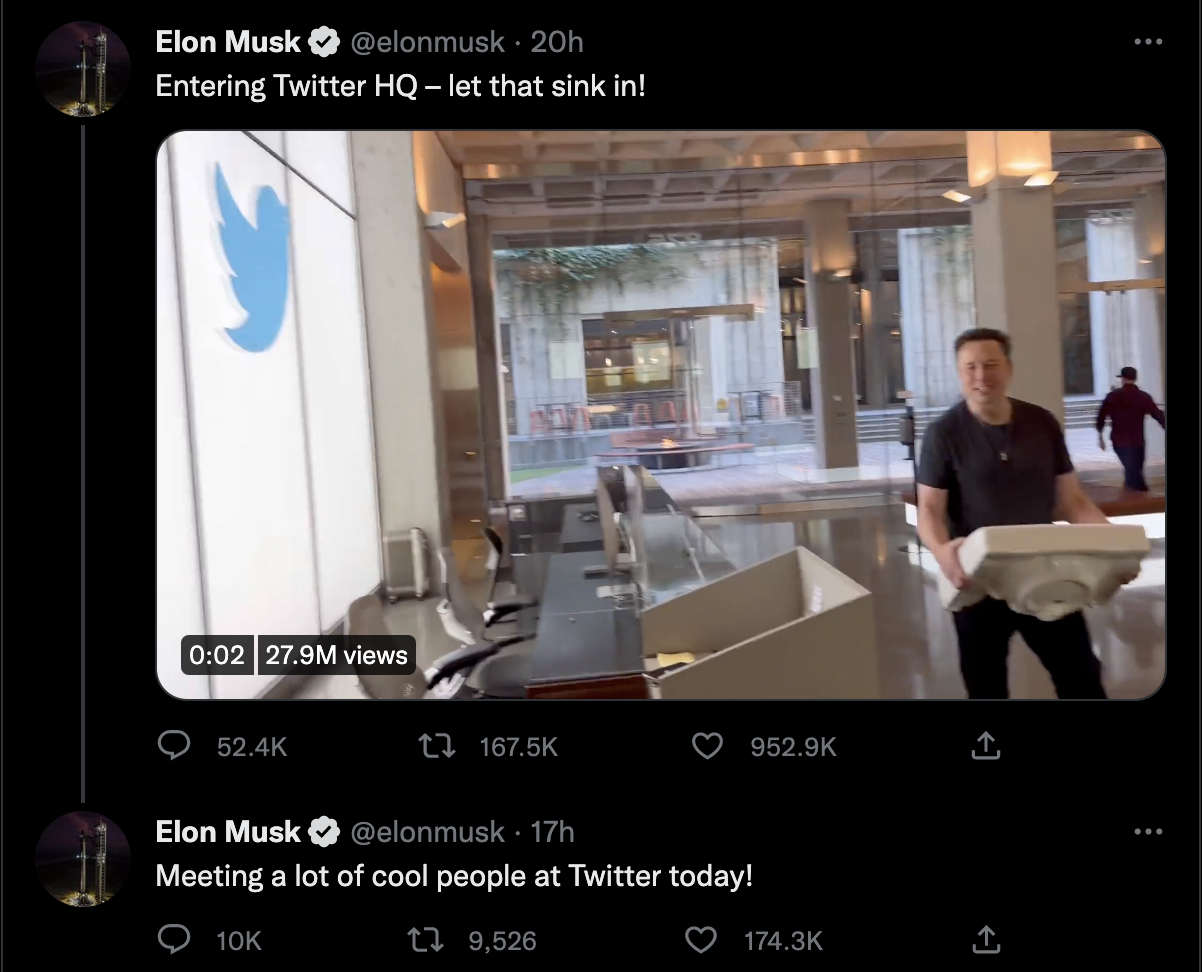The width and height of the screenshot is (1202, 972).
Task: Click the 0:02 video time indicator
Action: tap(217, 655)
